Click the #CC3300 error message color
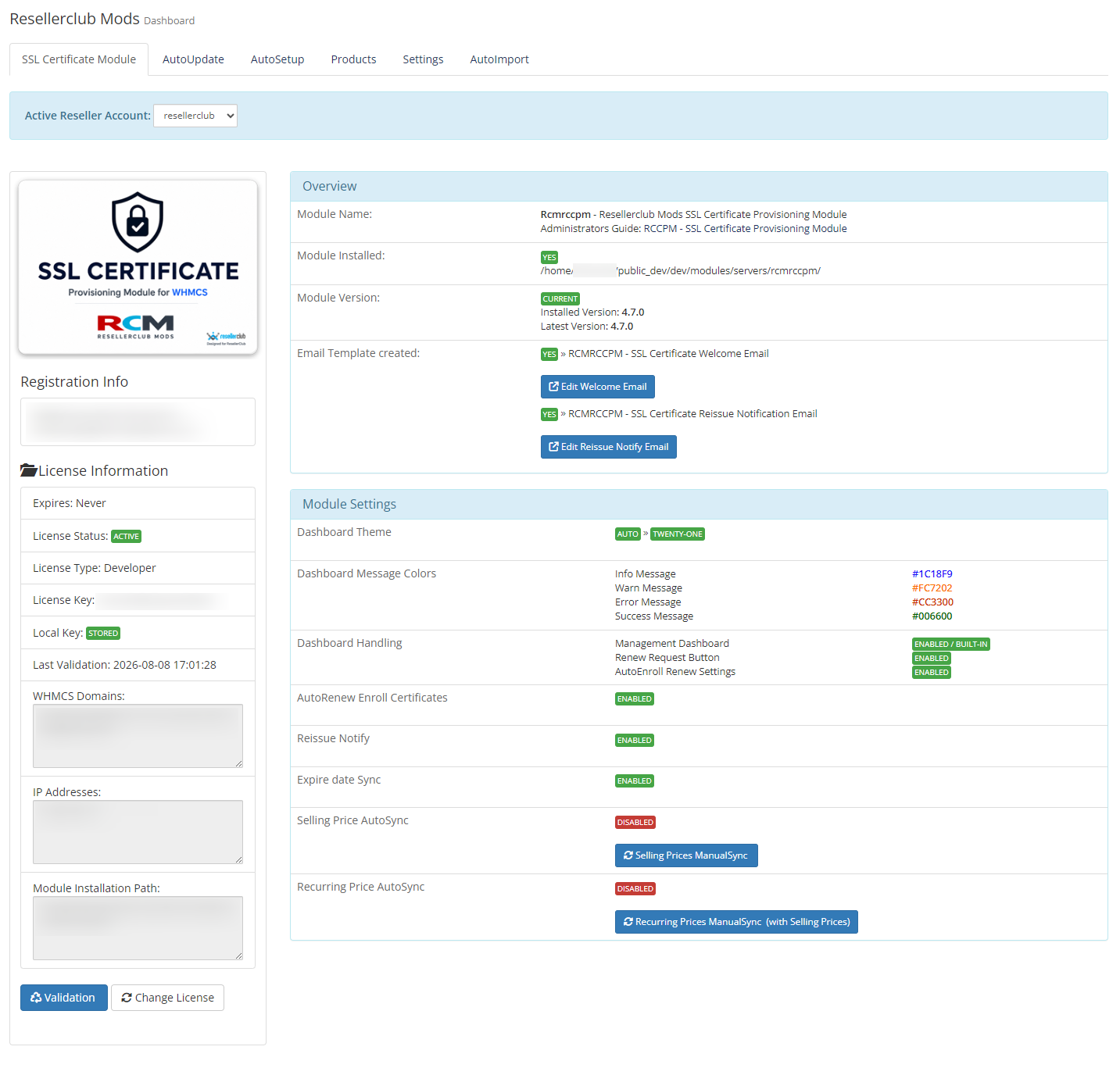This screenshot has height=1068, width=1120. [932, 602]
